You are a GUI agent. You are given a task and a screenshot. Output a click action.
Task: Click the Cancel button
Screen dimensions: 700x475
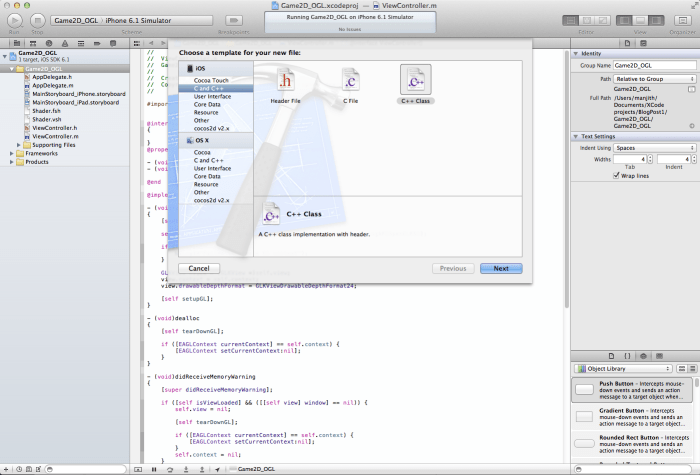click(199, 268)
